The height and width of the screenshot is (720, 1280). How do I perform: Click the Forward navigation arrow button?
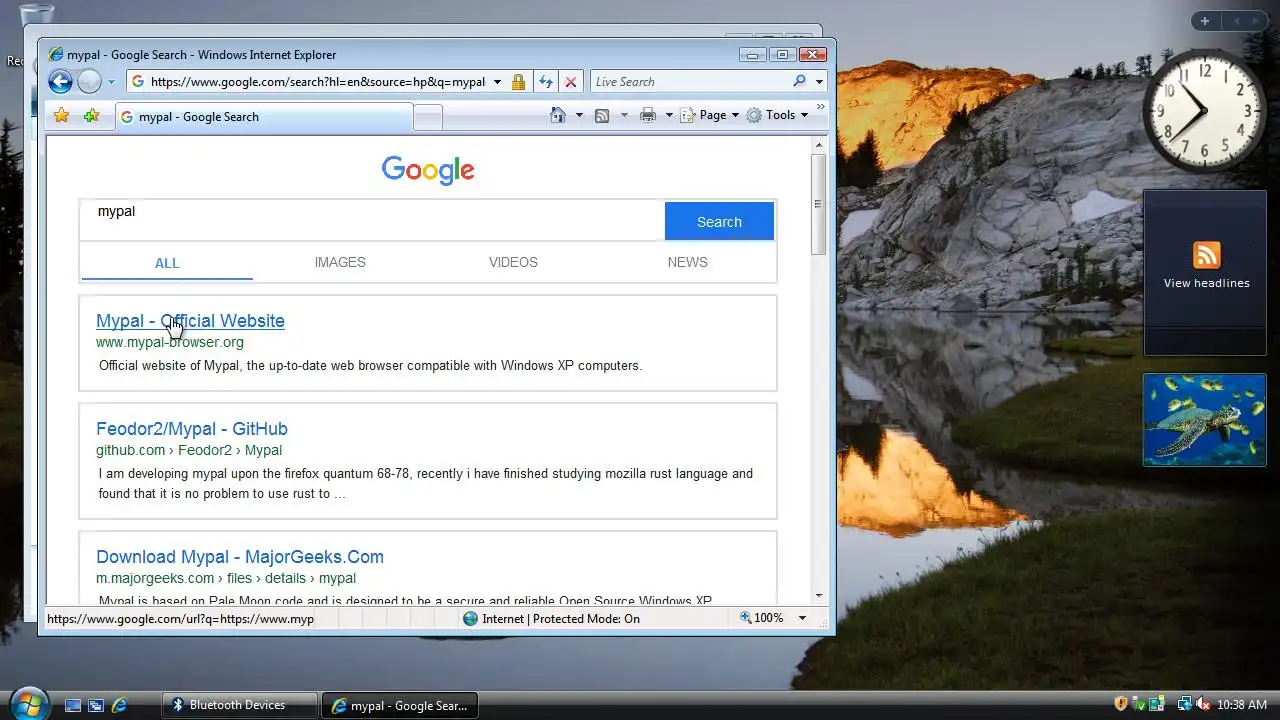[90, 82]
